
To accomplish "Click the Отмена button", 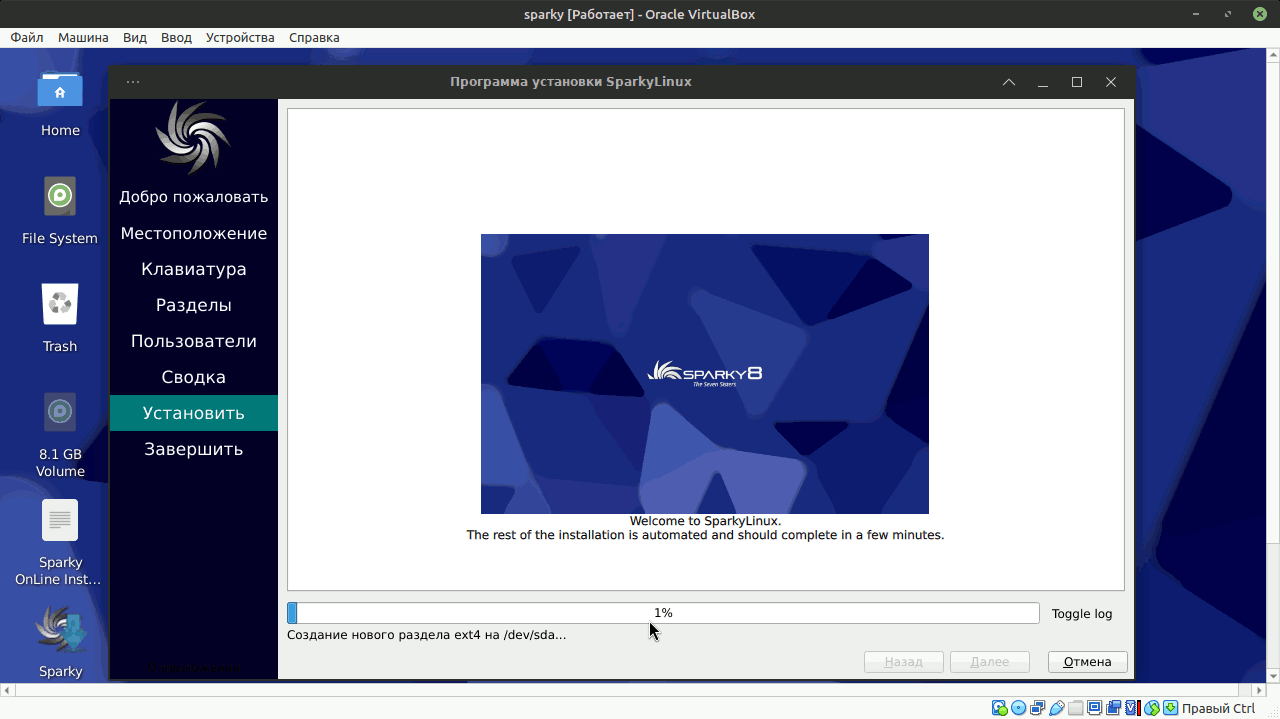I will (1088, 662).
